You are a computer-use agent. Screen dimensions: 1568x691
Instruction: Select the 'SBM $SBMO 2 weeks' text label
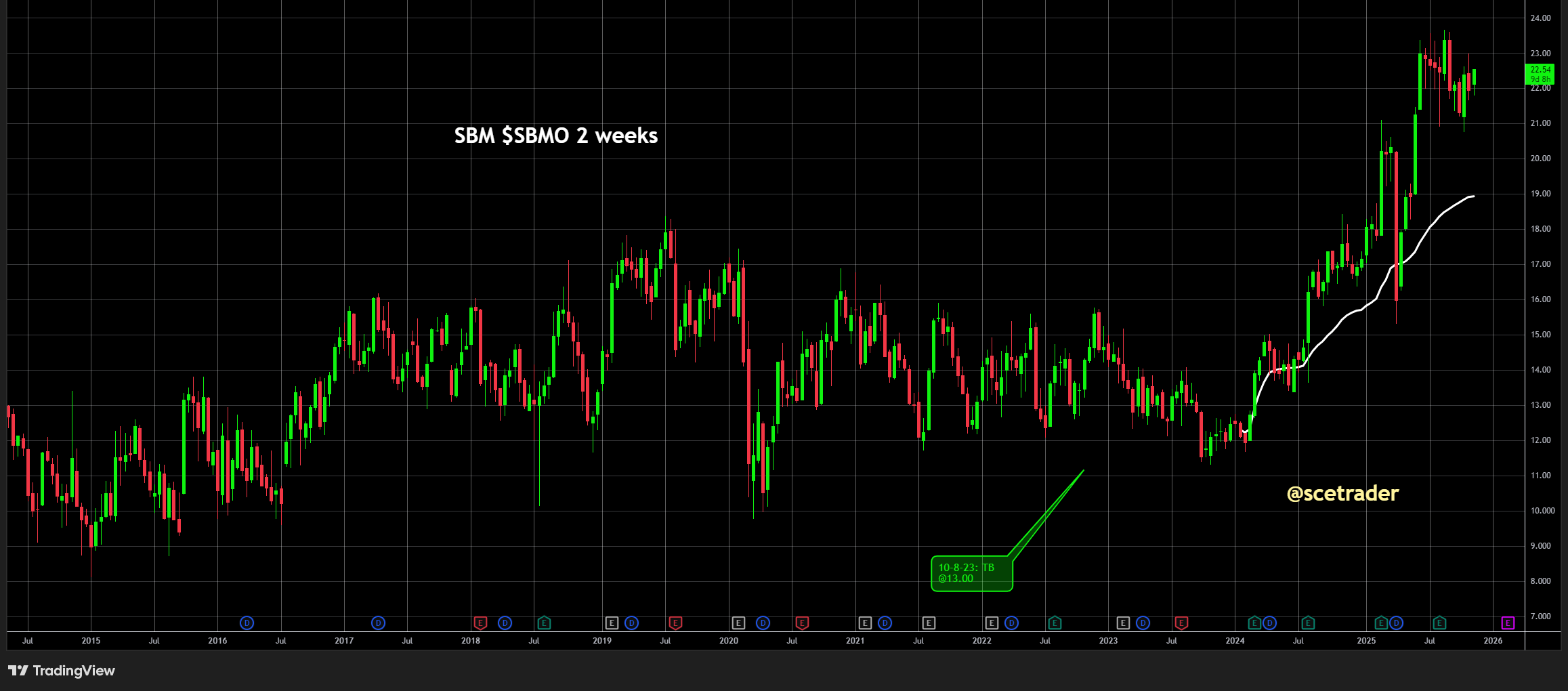click(555, 135)
